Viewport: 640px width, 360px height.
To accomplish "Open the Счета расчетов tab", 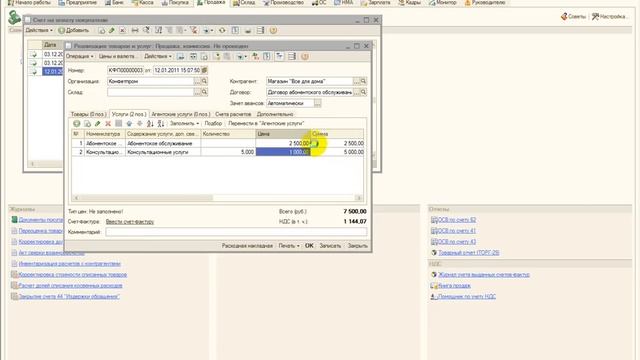I will point(233,114).
